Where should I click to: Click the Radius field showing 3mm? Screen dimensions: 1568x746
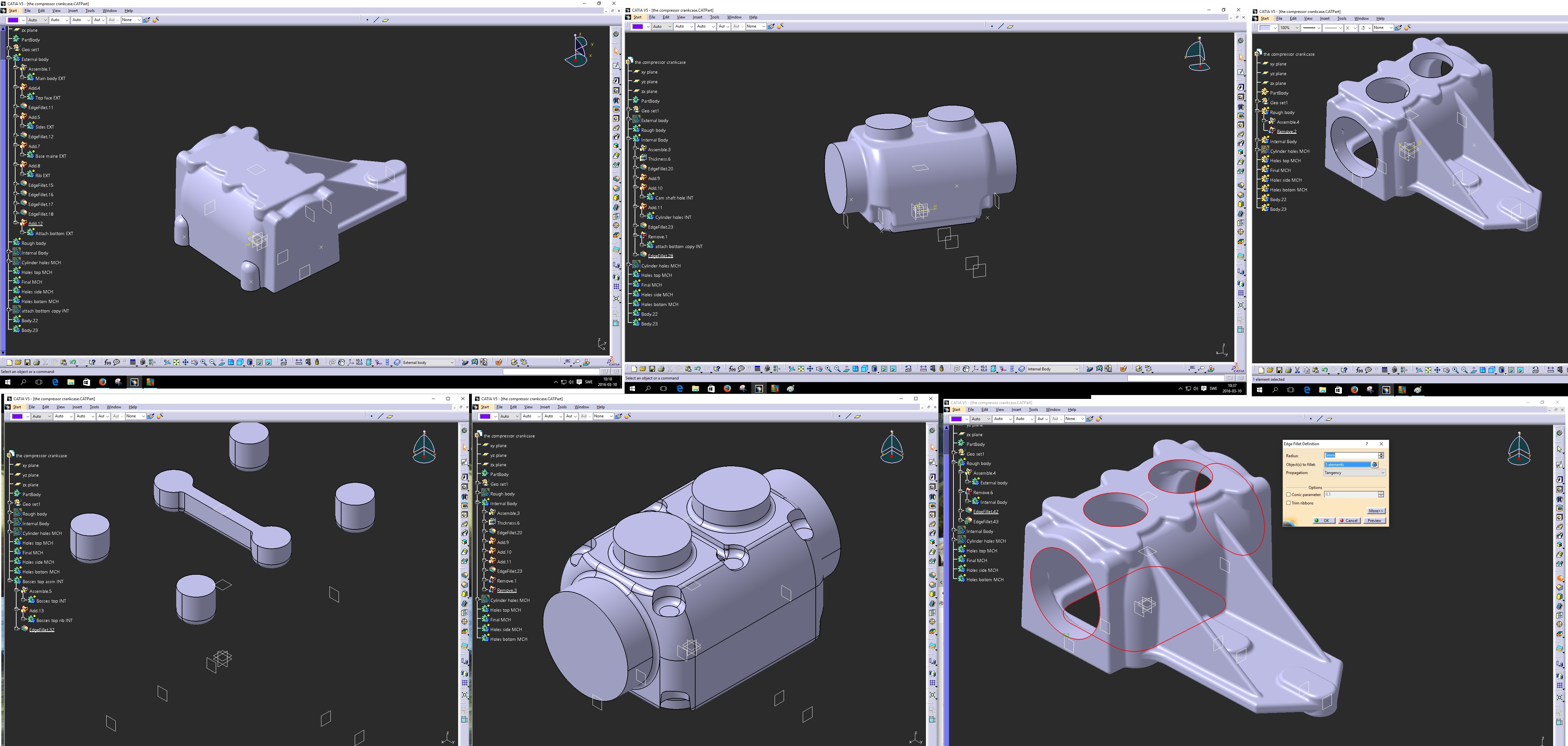(x=1348, y=455)
